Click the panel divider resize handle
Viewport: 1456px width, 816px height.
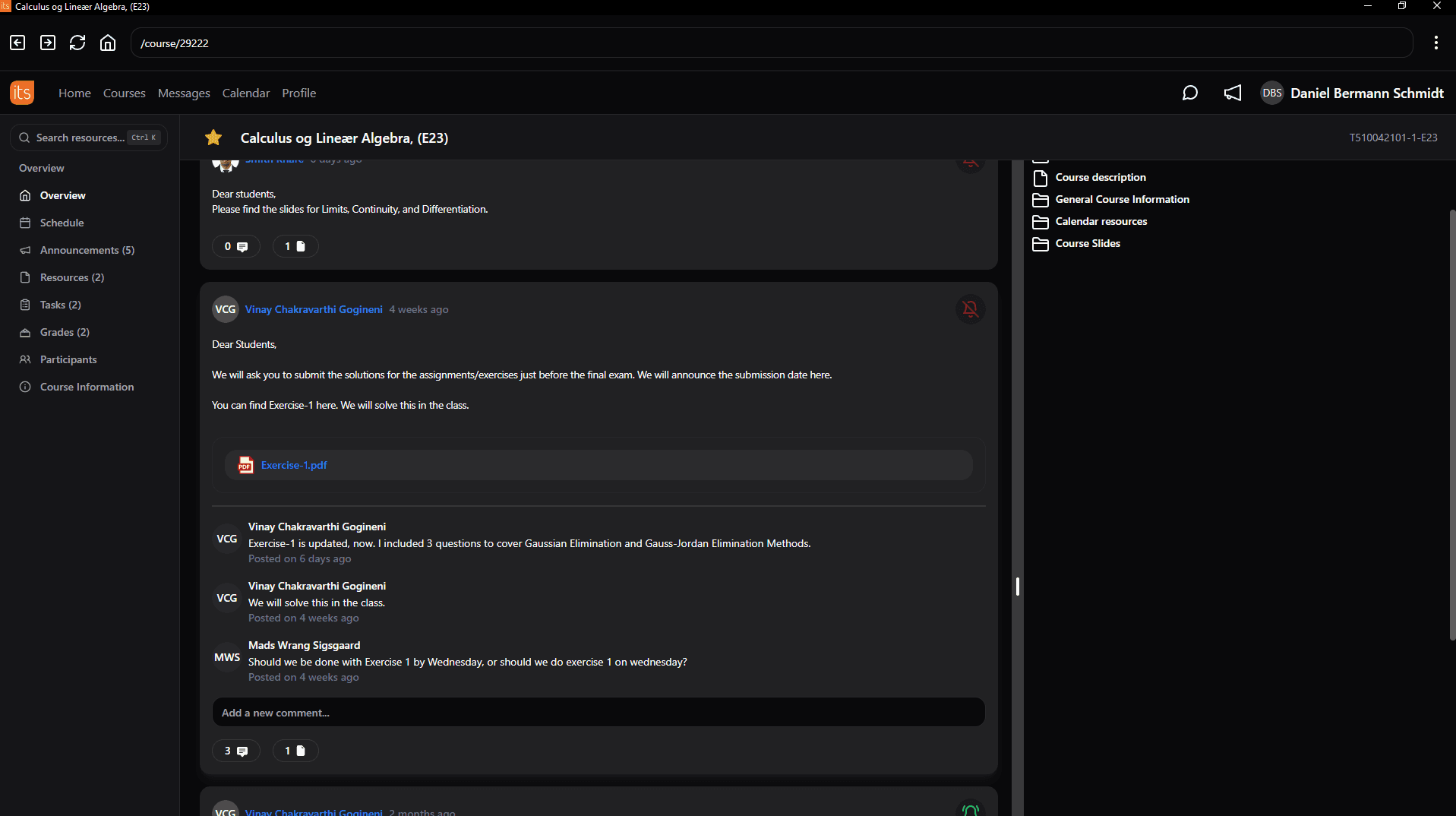point(1017,586)
